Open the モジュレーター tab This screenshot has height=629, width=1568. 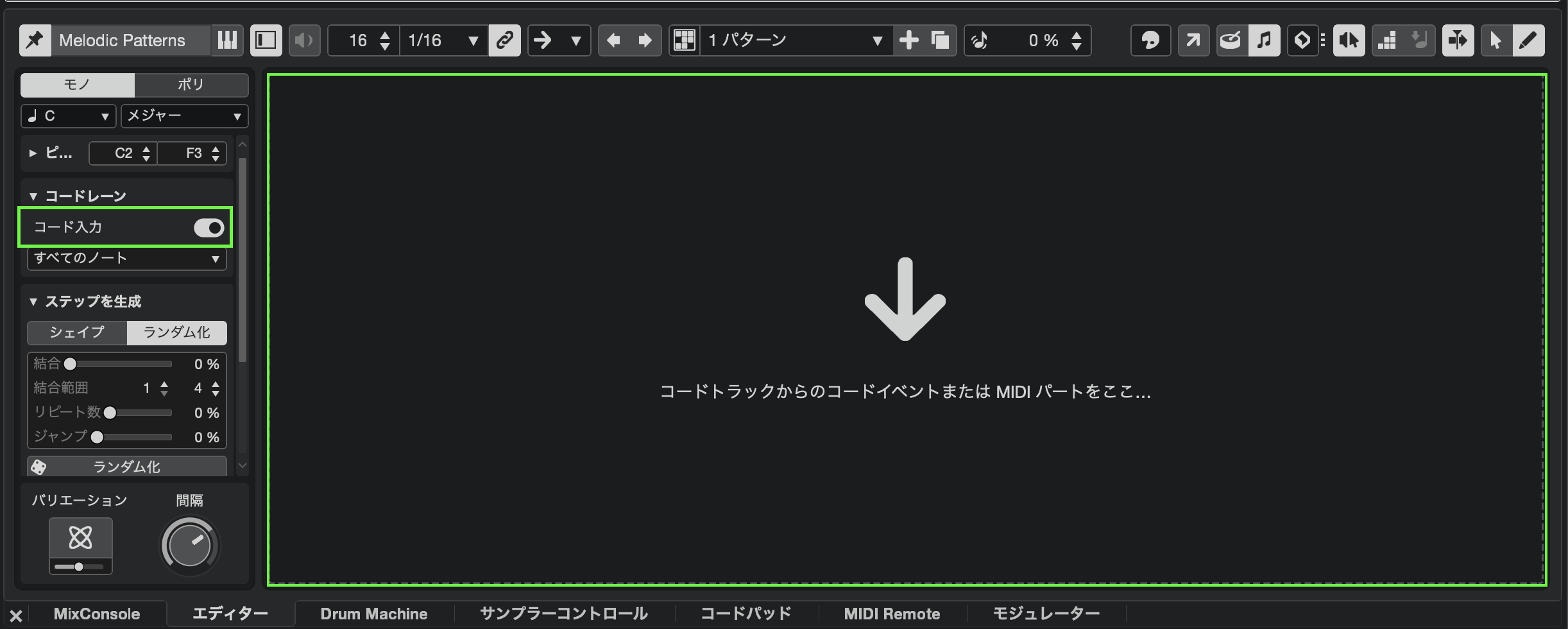(x=1046, y=614)
